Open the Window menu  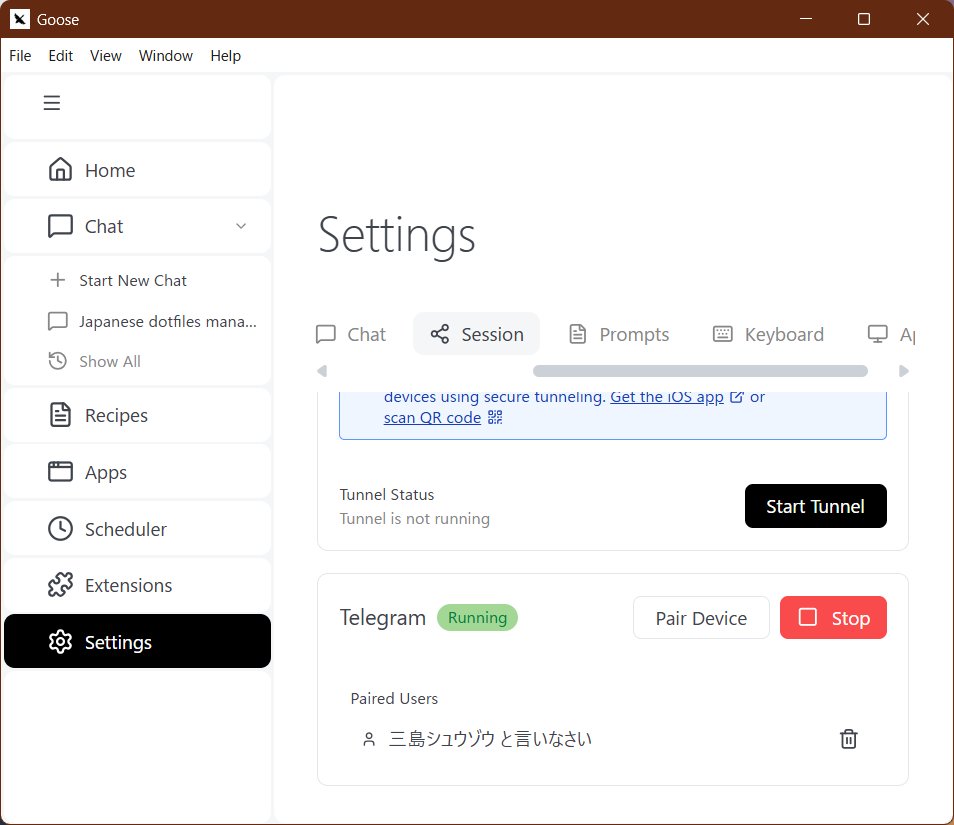pyautogui.click(x=165, y=56)
